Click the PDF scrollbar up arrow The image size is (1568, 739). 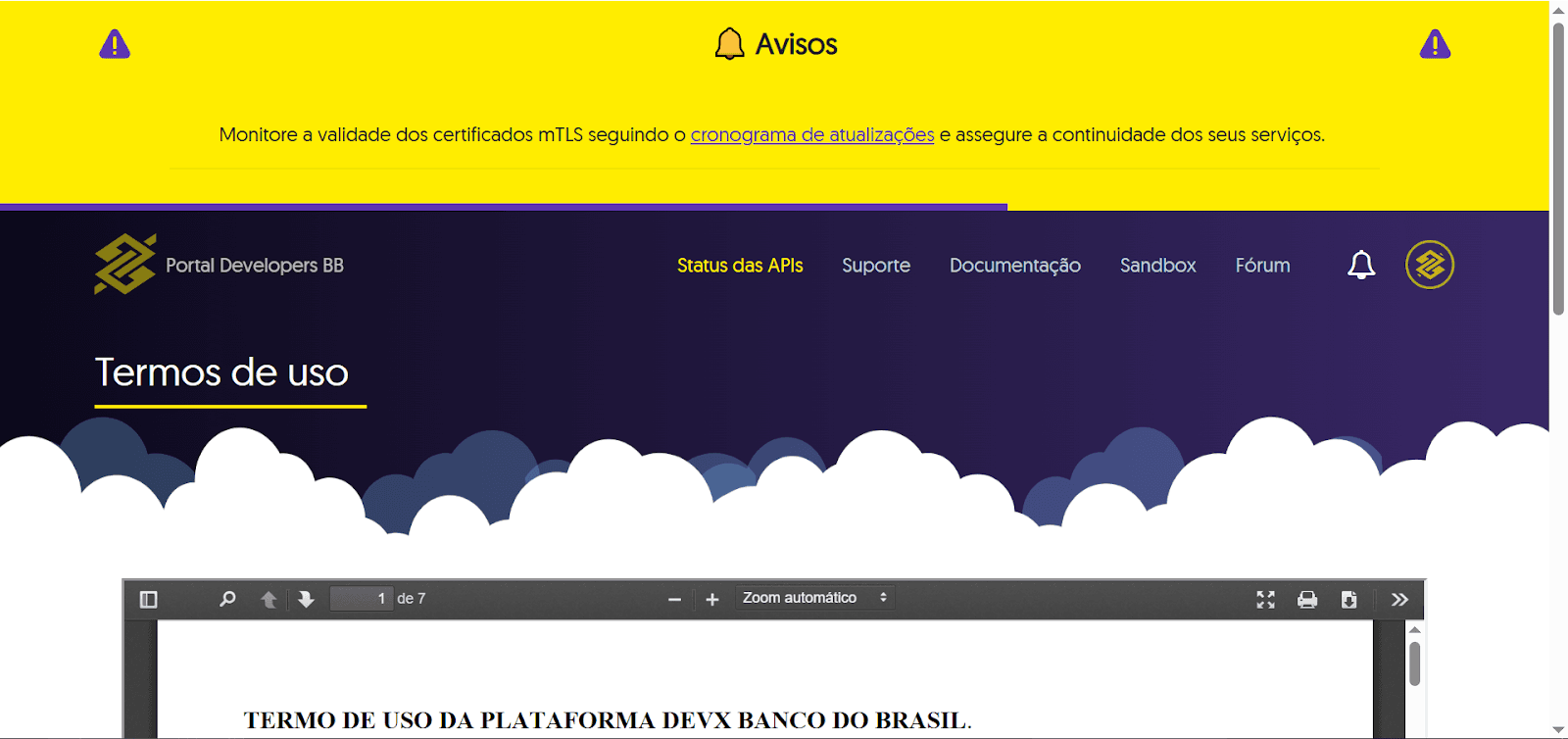click(x=1414, y=629)
